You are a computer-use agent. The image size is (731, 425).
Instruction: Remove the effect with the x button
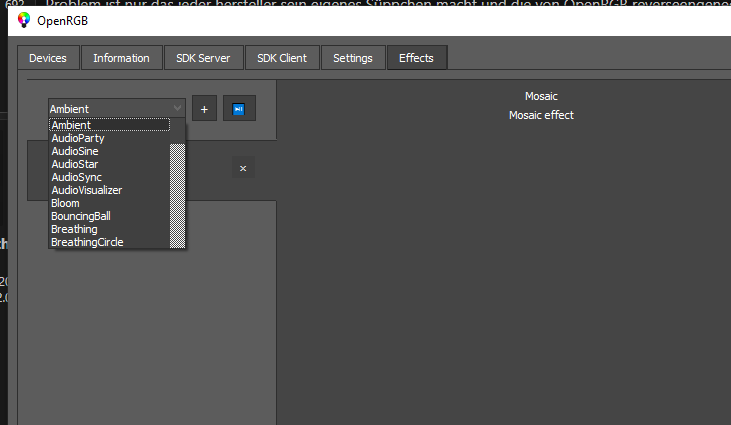(243, 168)
